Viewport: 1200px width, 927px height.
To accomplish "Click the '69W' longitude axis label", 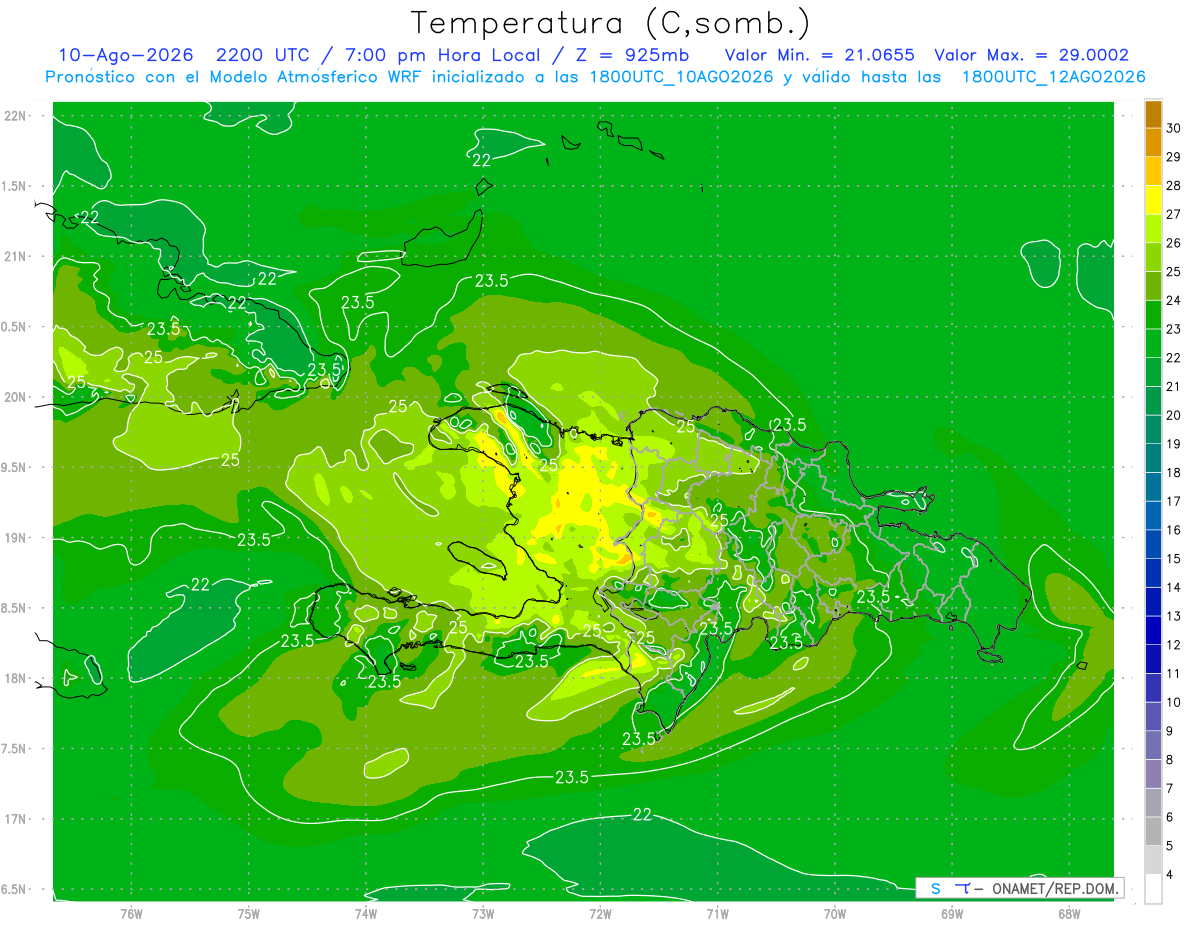I will [951, 913].
